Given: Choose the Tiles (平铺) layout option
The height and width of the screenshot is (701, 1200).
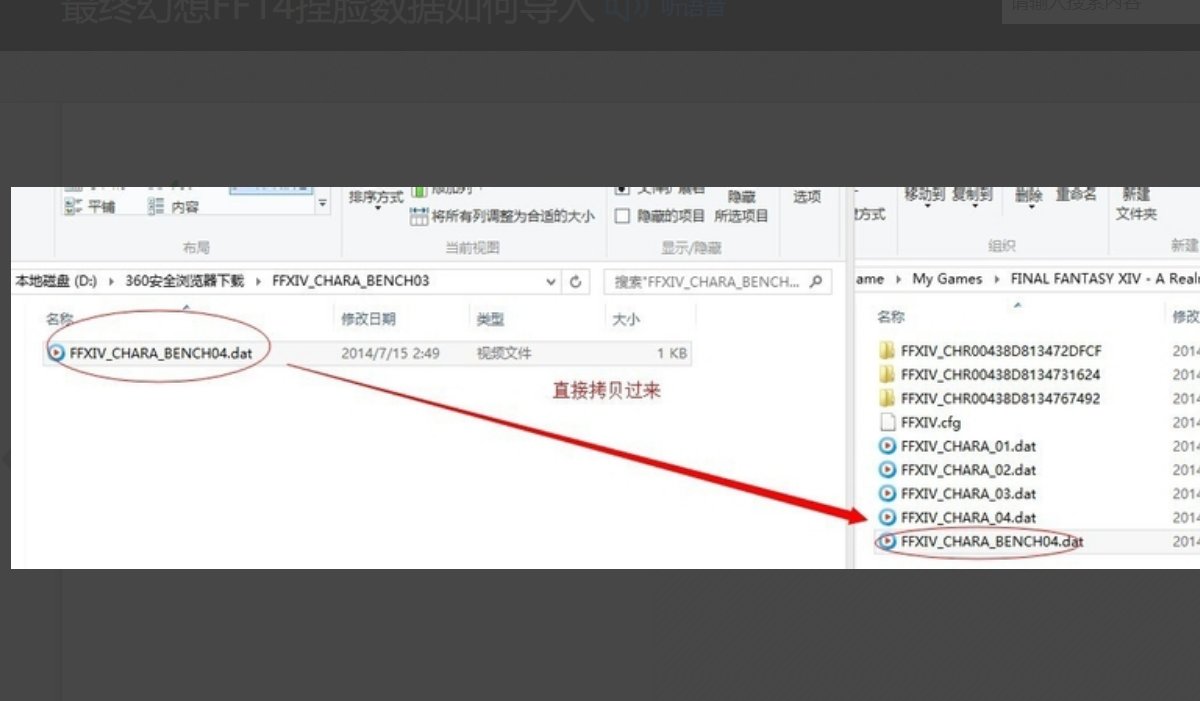Looking at the screenshot, I should (90, 207).
